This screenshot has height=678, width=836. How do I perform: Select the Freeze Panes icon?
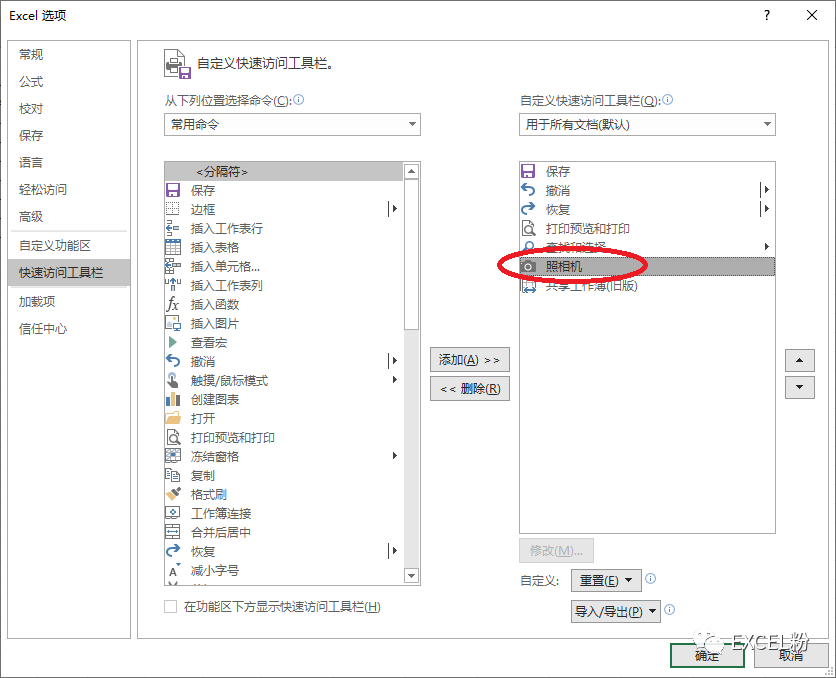[173, 456]
